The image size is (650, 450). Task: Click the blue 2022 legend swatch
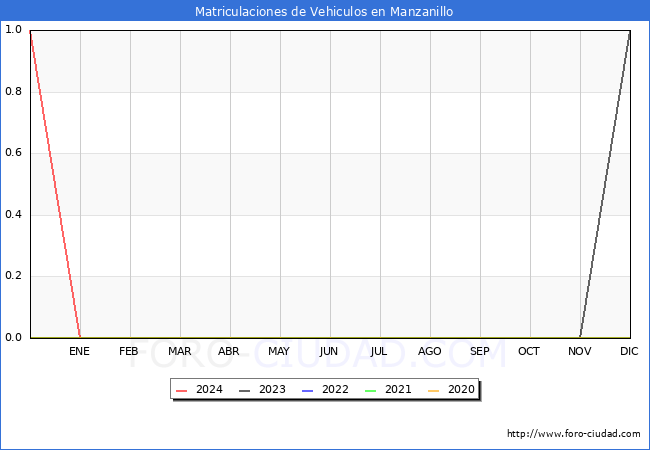pyautogui.click(x=308, y=391)
